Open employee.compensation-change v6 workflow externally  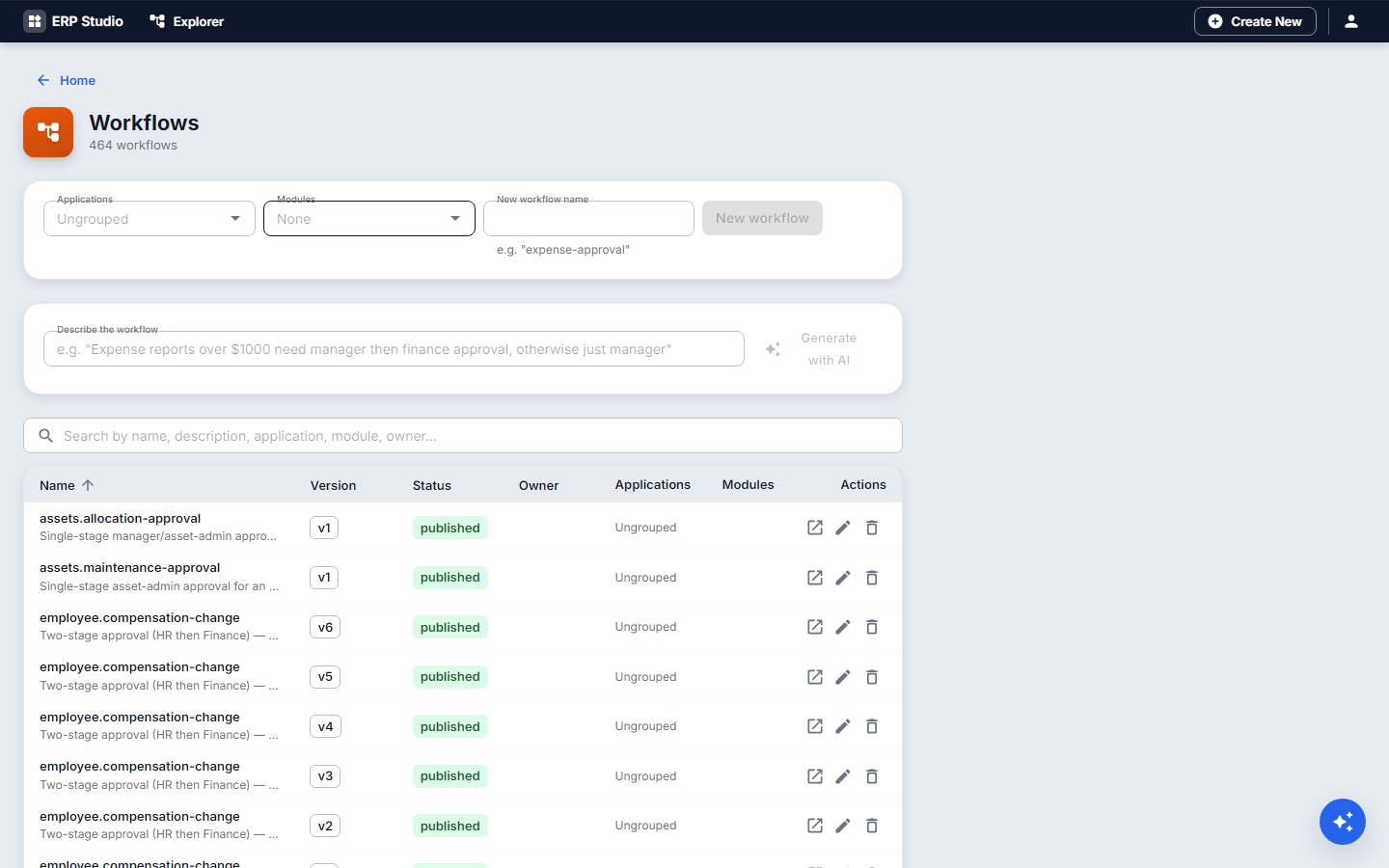815,627
